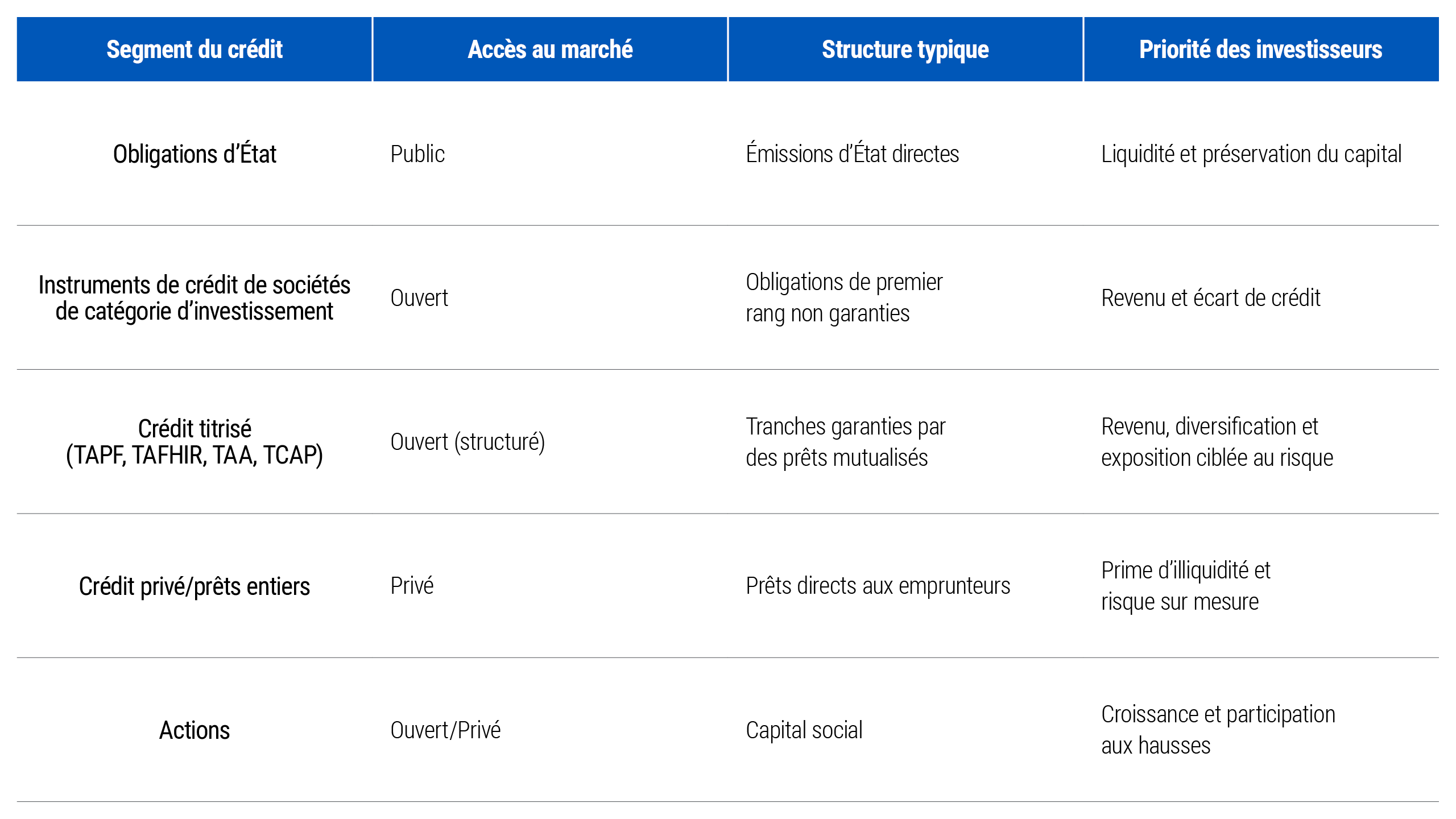Select the 'Actions' row label
The image size is (1456, 819).
[x=195, y=730]
